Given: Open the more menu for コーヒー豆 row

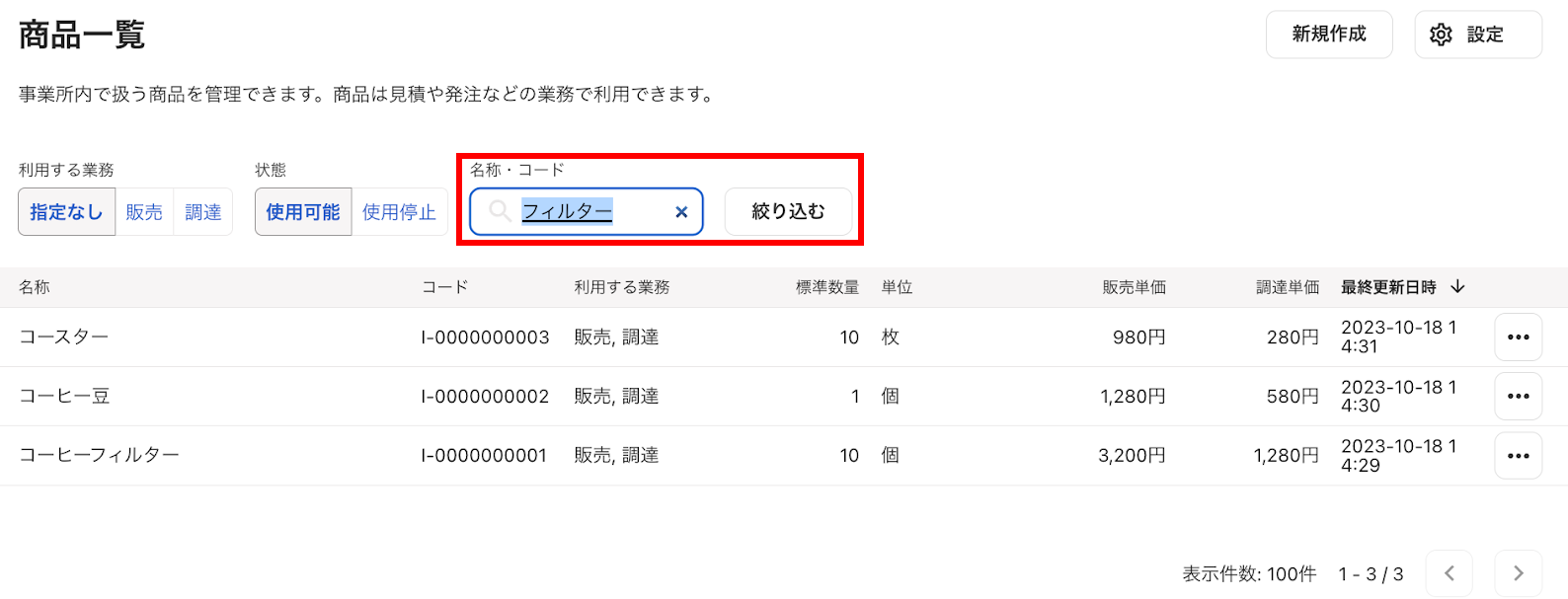Looking at the screenshot, I should pyautogui.click(x=1518, y=397).
